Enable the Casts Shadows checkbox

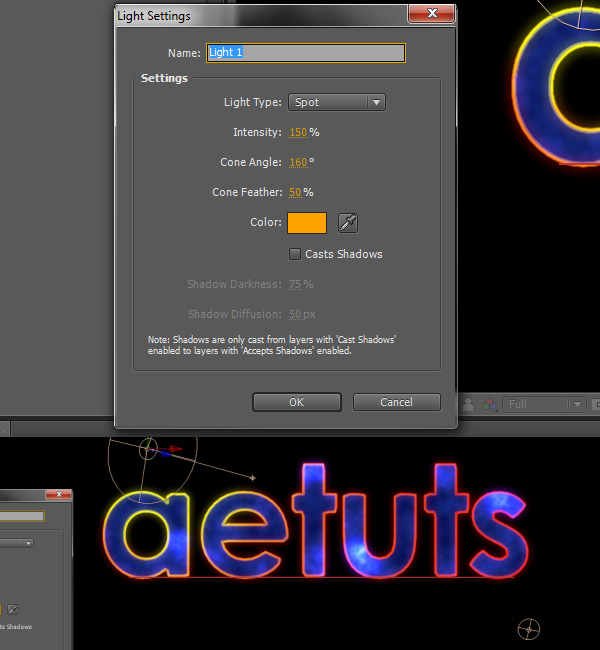[294, 254]
